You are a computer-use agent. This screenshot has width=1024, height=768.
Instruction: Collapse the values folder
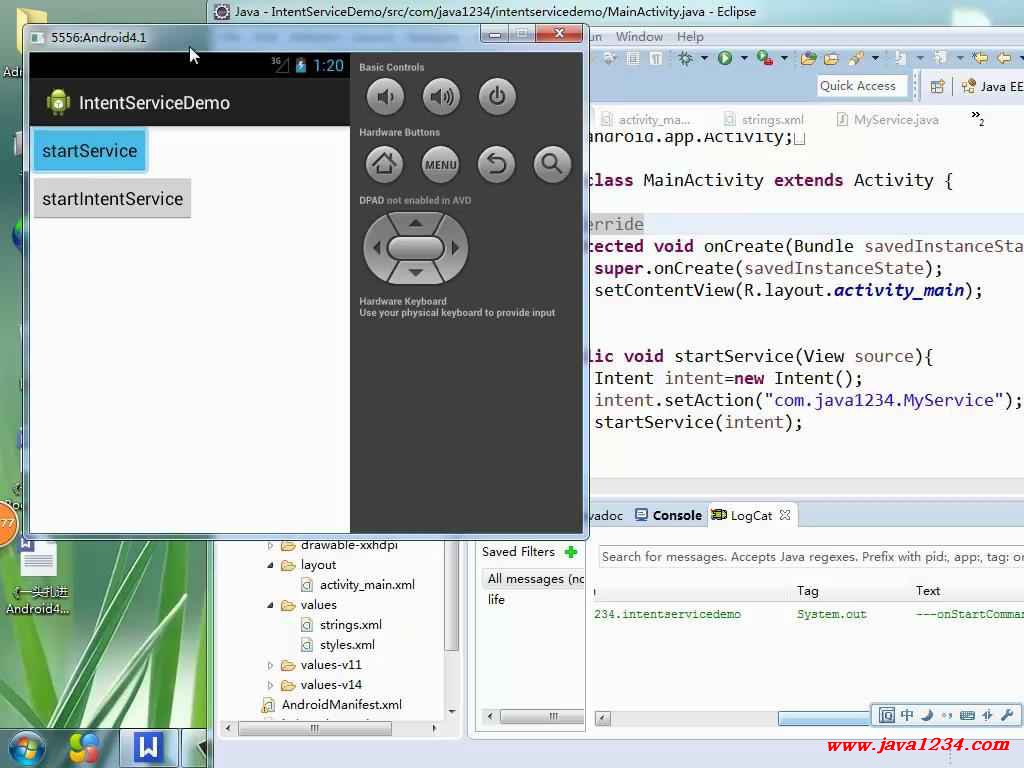(270, 605)
